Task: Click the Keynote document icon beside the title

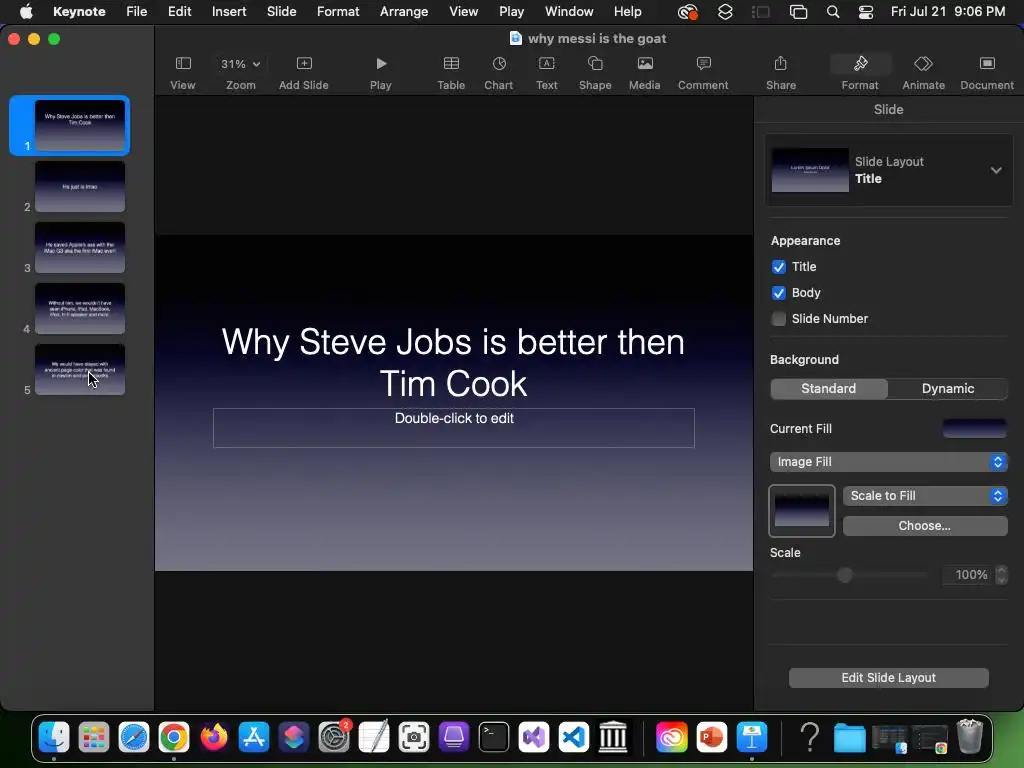Action: point(516,39)
